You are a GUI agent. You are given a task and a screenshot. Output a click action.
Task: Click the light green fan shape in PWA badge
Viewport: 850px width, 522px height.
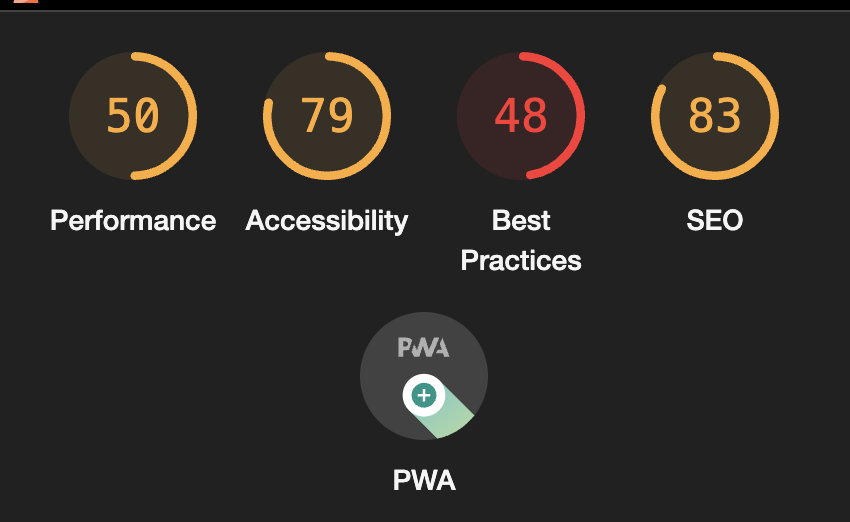tap(451, 418)
